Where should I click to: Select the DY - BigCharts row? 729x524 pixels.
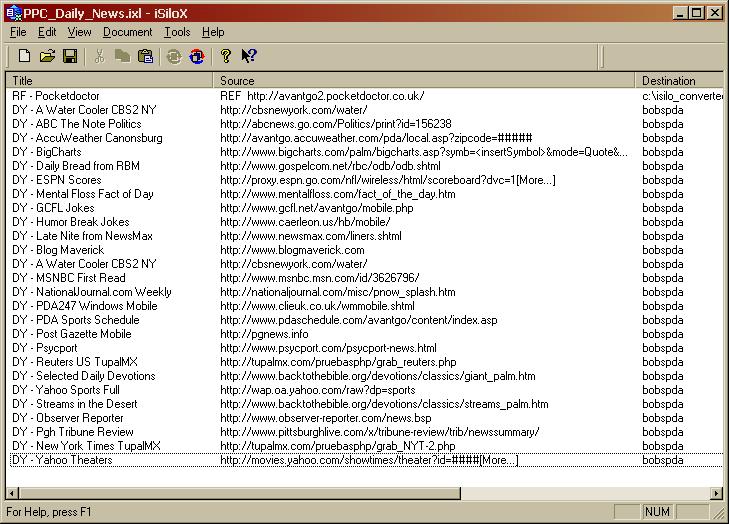(366, 152)
